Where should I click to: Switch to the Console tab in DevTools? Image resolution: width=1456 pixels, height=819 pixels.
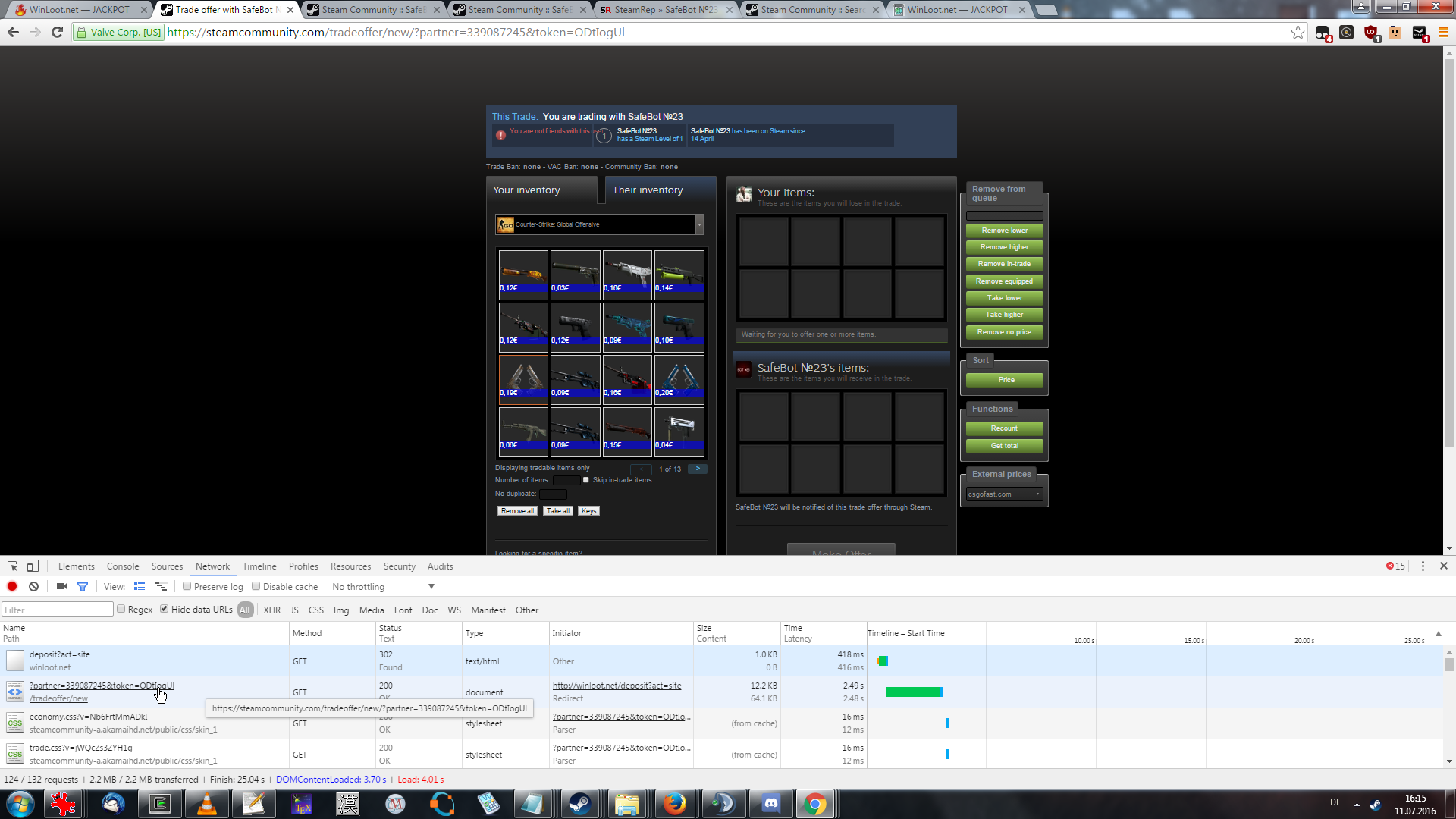[x=123, y=566]
